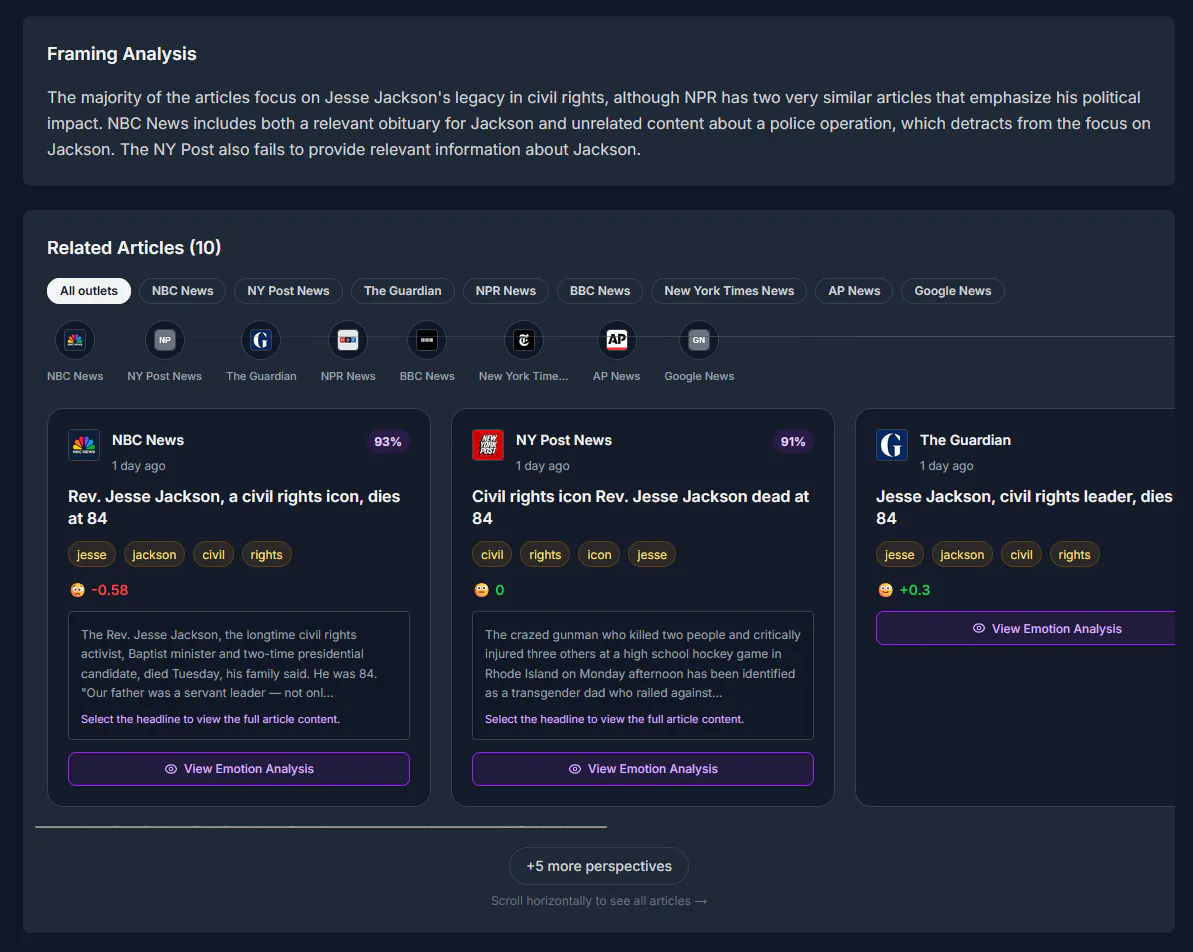Click 'Scroll horizontally to see all articles' text
The height and width of the screenshot is (952, 1193).
599,901
